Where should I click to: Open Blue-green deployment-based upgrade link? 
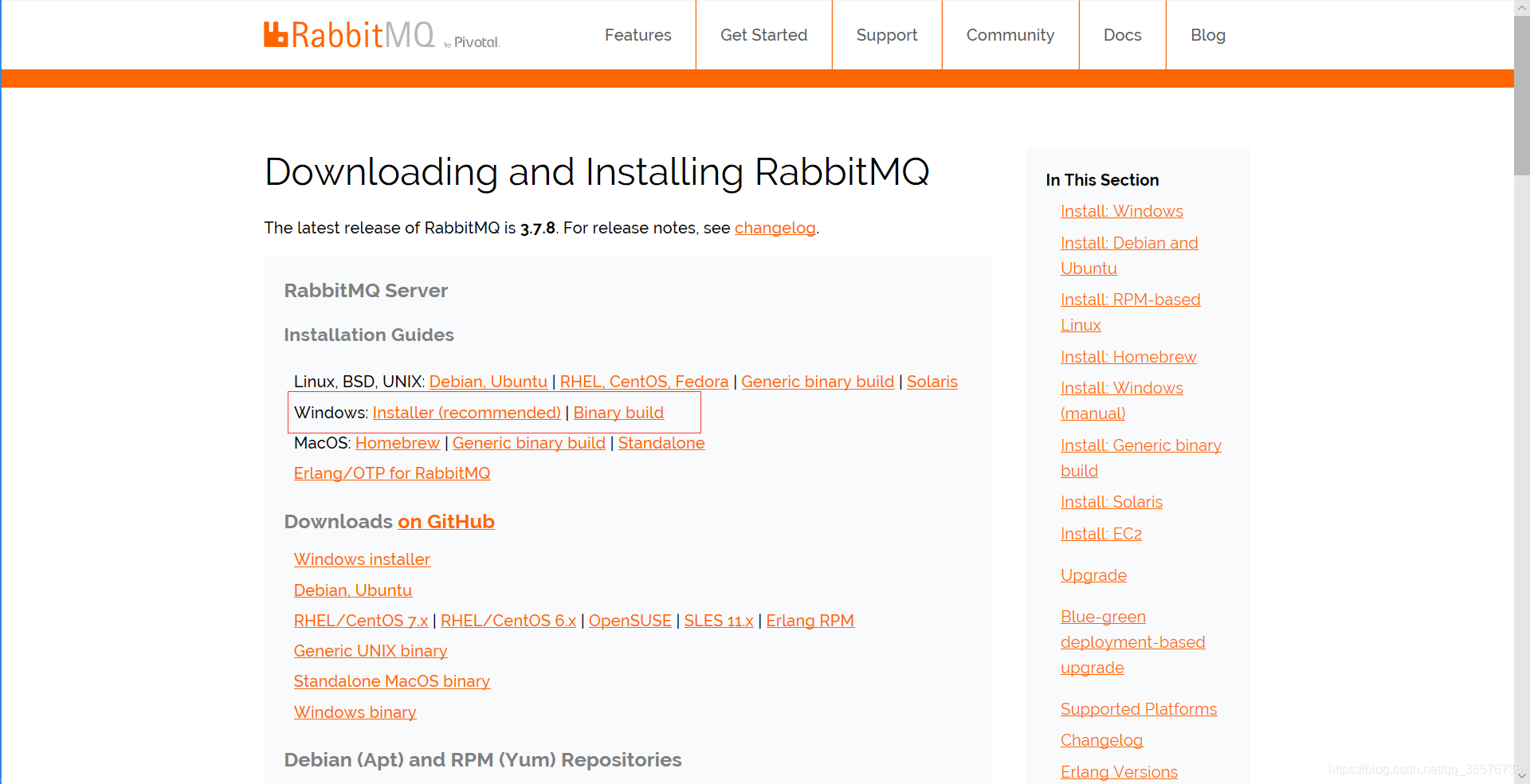pos(1132,642)
